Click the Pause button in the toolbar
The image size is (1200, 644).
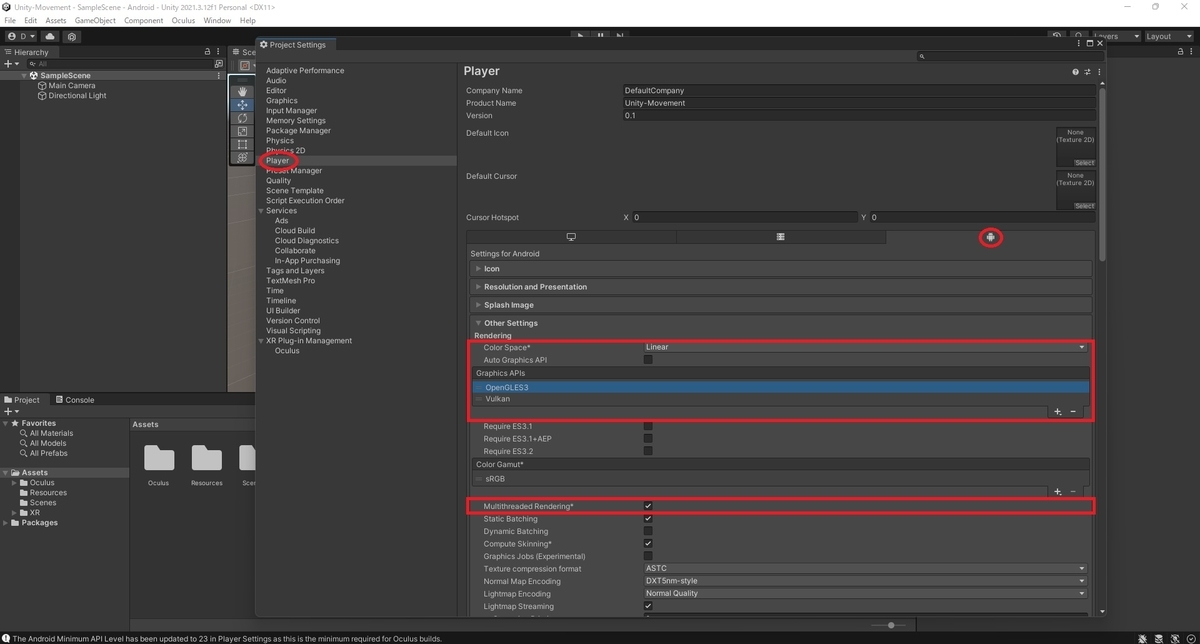pyautogui.click(x=600, y=36)
